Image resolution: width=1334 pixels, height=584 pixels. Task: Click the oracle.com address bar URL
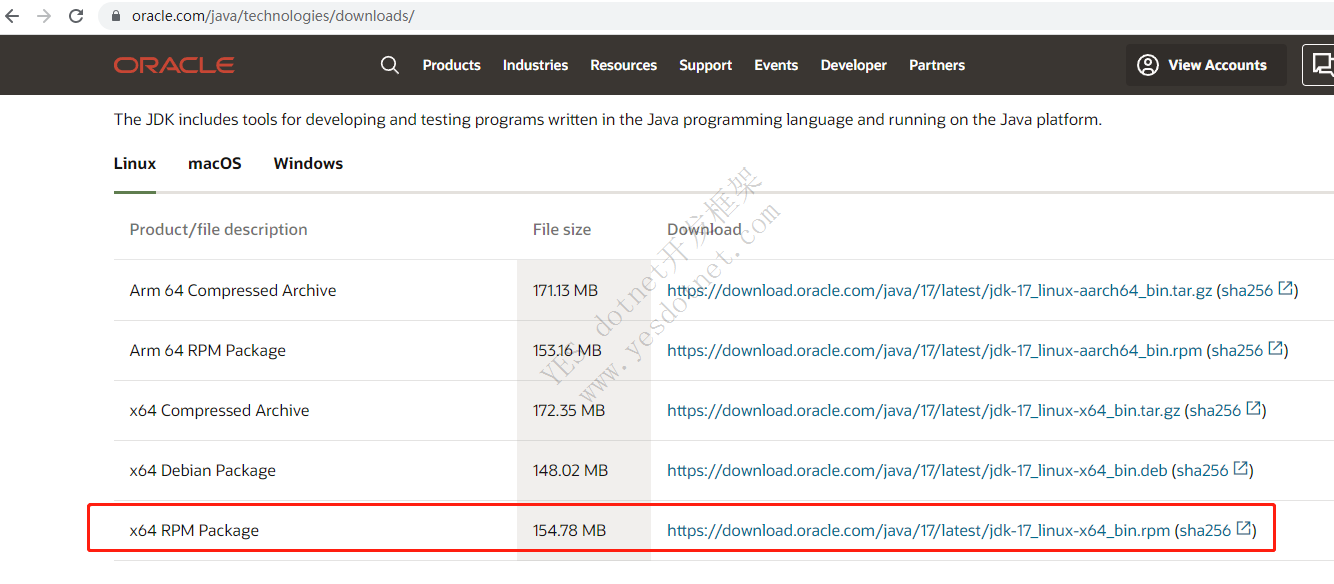click(x=273, y=16)
